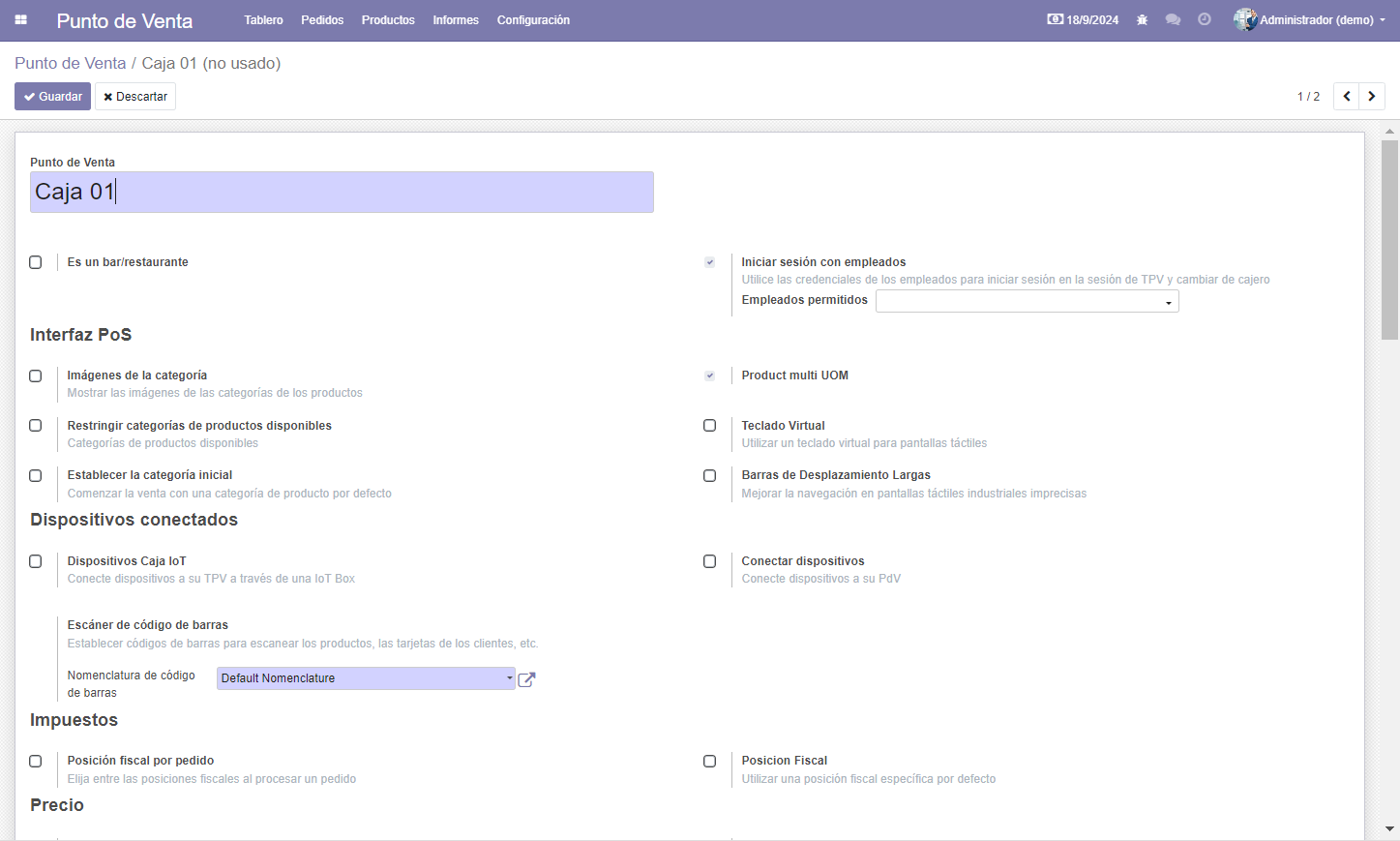This screenshot has height=841, width=1400.
Task: Toggle 'Imágenes de la categoría' checkbox
Action: (x=36, y=375)
